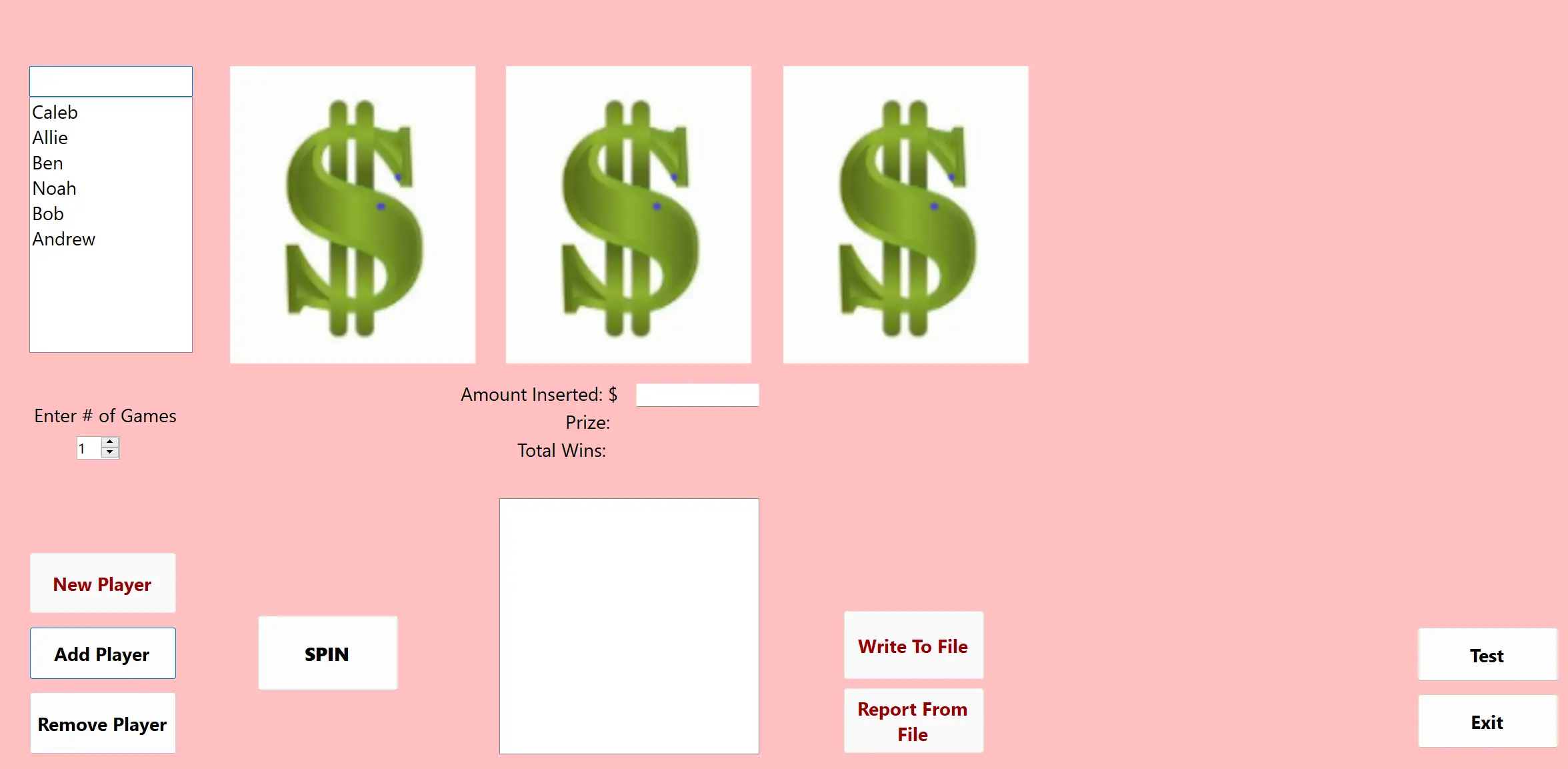This screenshot has height=769, width=1568.
Task: Click Add Player button
Action: click(102, 654)
